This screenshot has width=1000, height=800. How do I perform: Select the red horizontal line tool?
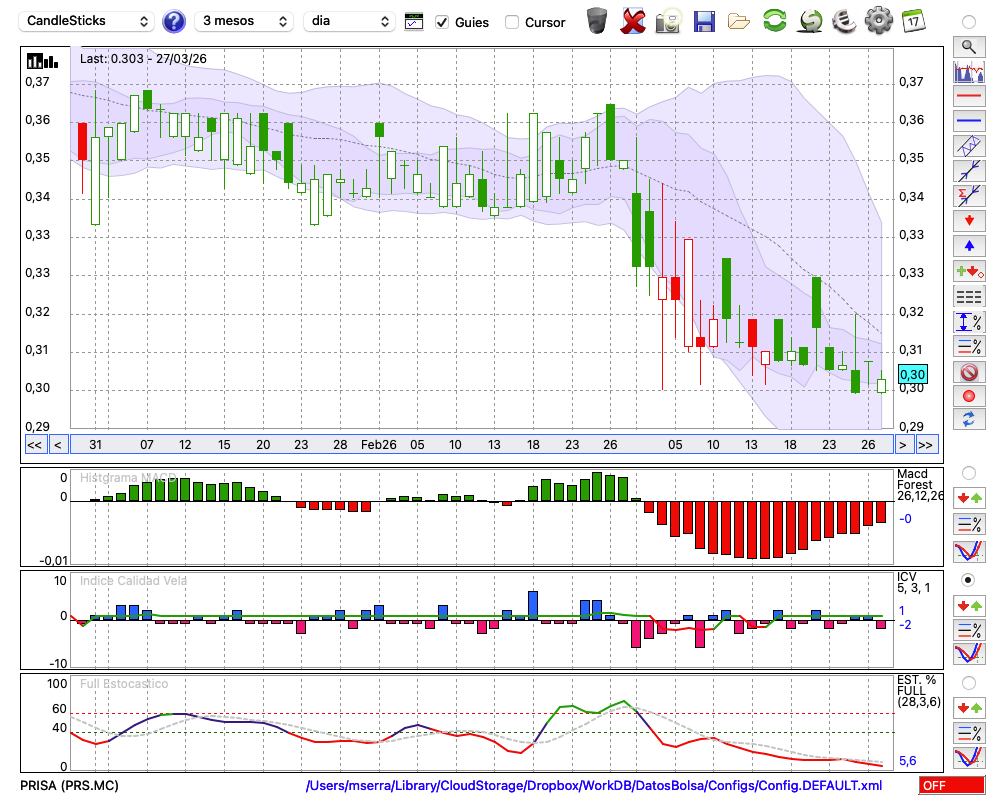tap(968, 97)
